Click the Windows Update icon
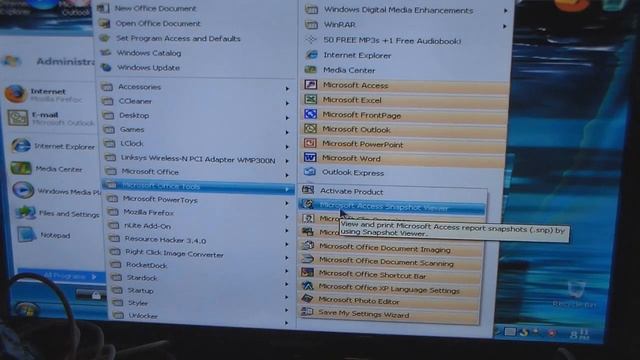 (106, 67)
